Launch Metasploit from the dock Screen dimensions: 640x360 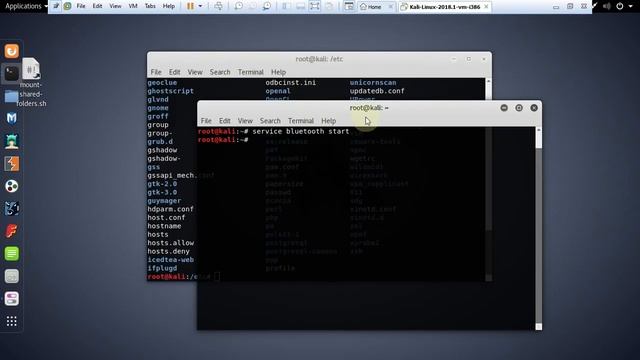[11, 118]
